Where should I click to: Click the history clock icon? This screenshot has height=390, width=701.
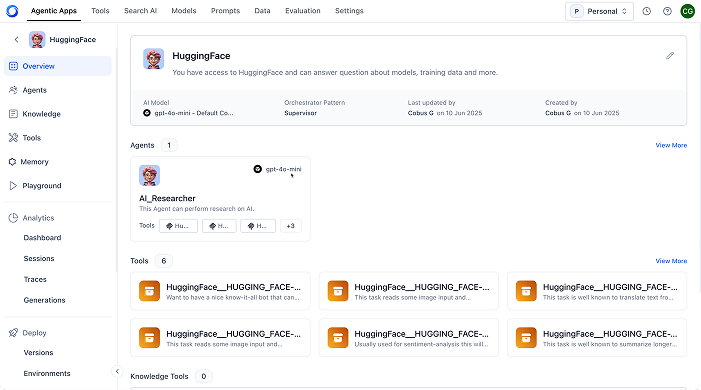646,11
